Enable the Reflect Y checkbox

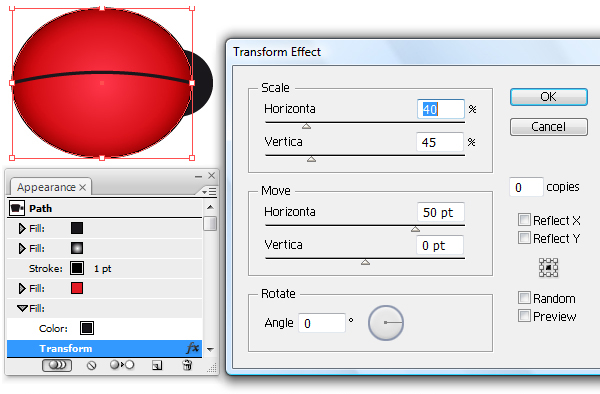tap(524, 238)
